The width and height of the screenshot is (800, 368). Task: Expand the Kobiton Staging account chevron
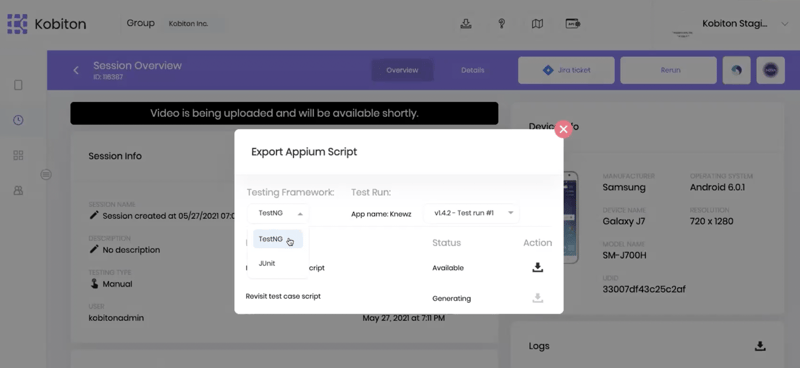pyautogui.click(x=785, y=24)
